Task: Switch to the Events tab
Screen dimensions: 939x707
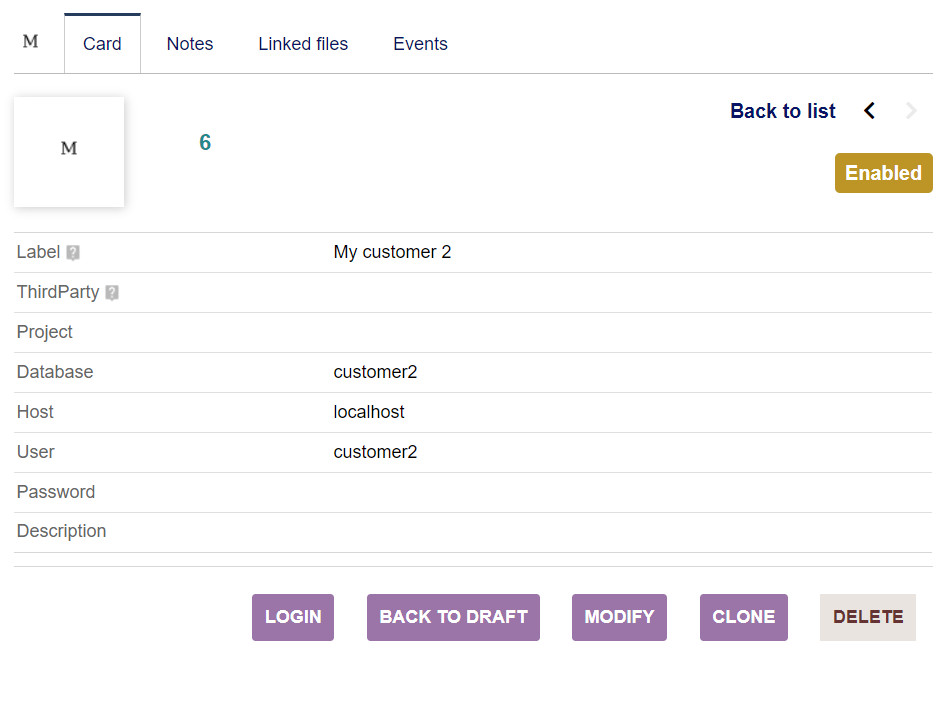Action: coord(420,44)
